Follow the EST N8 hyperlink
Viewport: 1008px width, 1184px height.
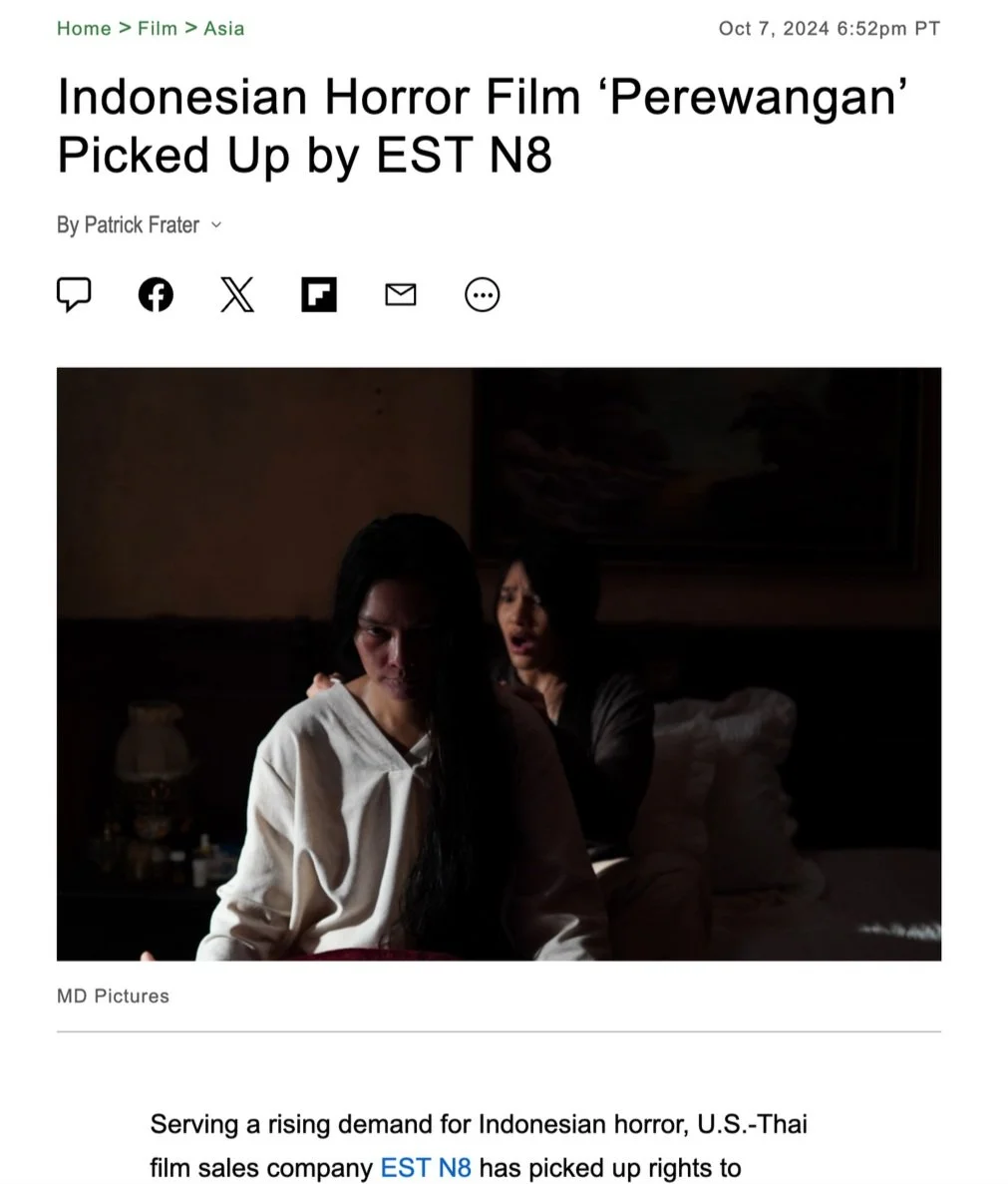[426, 1167]
